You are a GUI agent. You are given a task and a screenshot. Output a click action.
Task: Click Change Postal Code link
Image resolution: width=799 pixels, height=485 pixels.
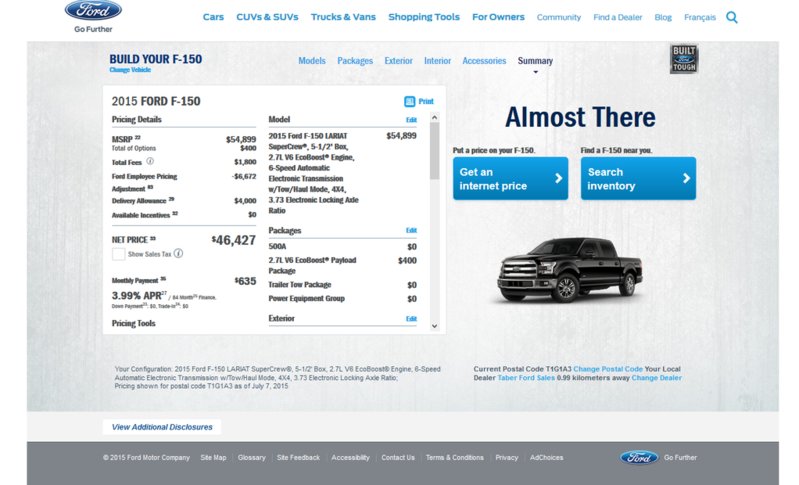608,369
